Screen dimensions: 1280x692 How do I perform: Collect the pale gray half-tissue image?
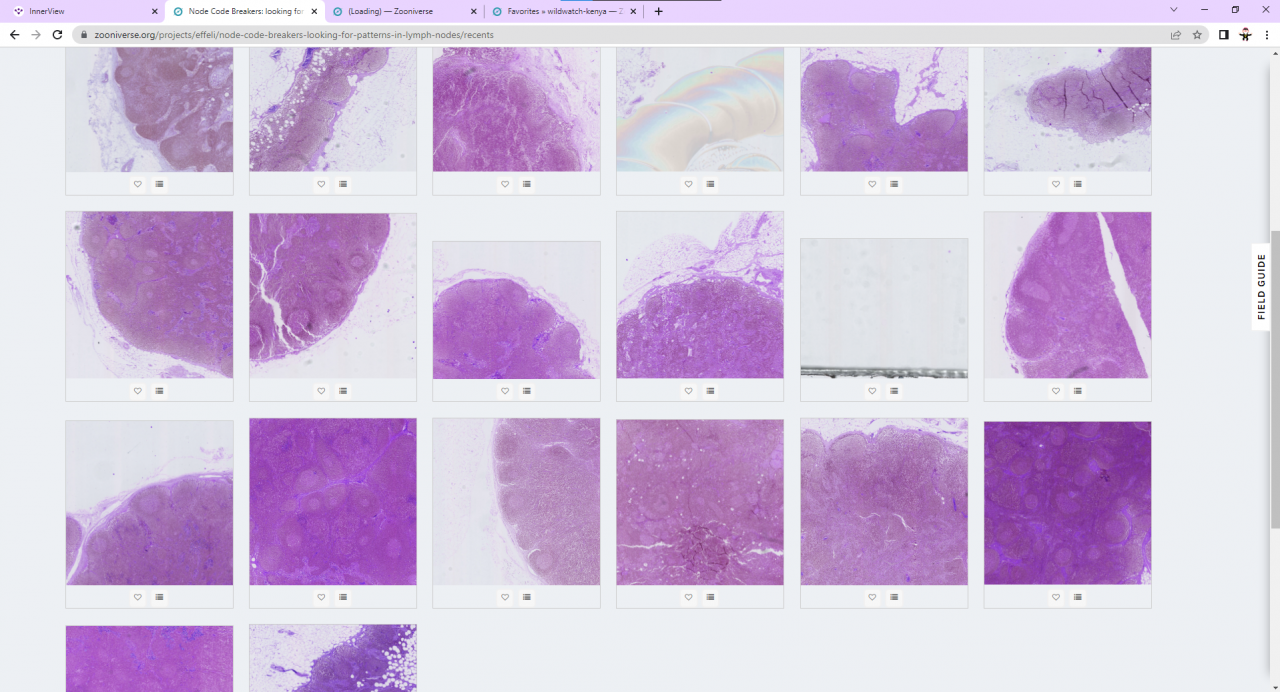(527, 597)
